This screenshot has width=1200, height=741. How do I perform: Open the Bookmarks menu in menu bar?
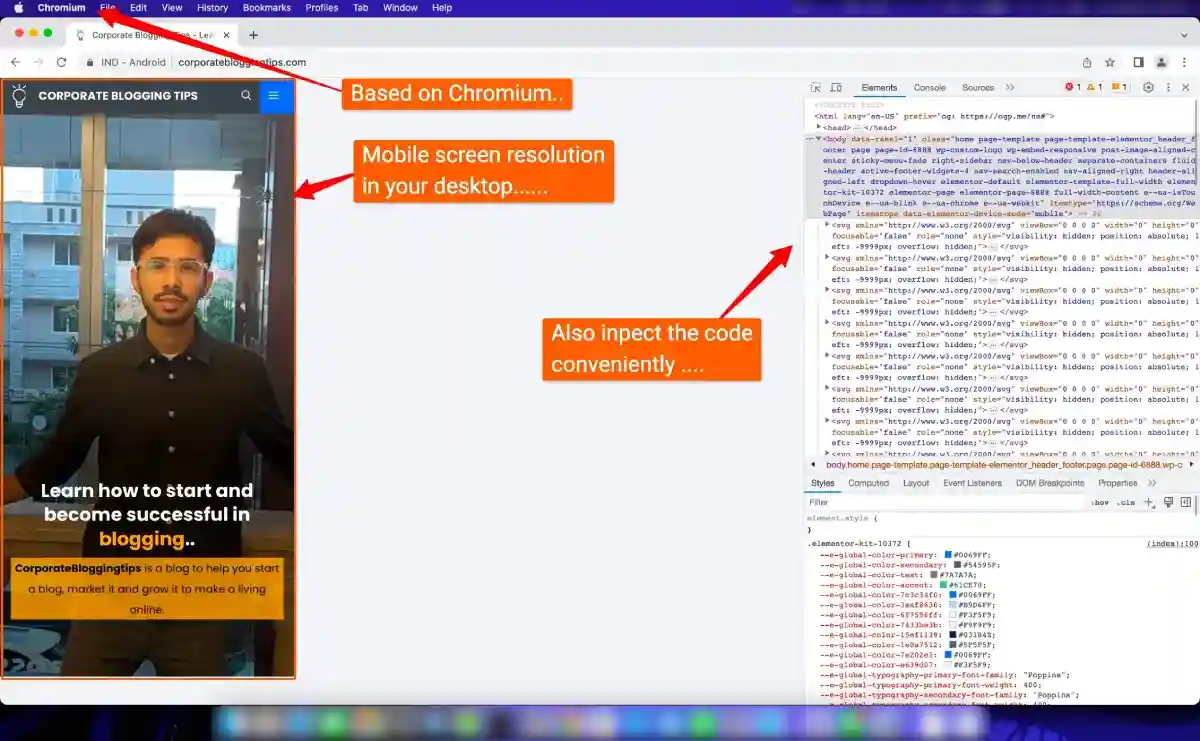(x=266, y=8)
